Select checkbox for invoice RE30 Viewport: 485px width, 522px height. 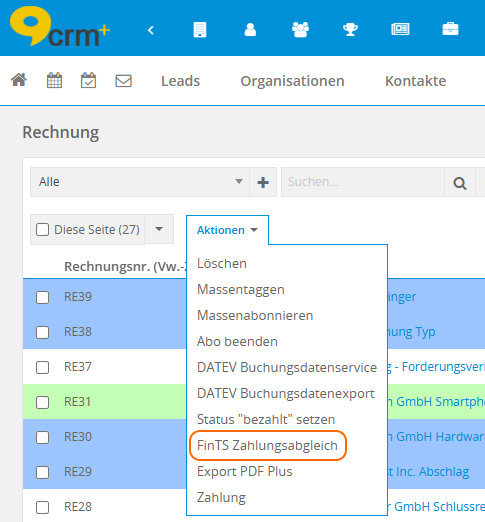(42, 437)
